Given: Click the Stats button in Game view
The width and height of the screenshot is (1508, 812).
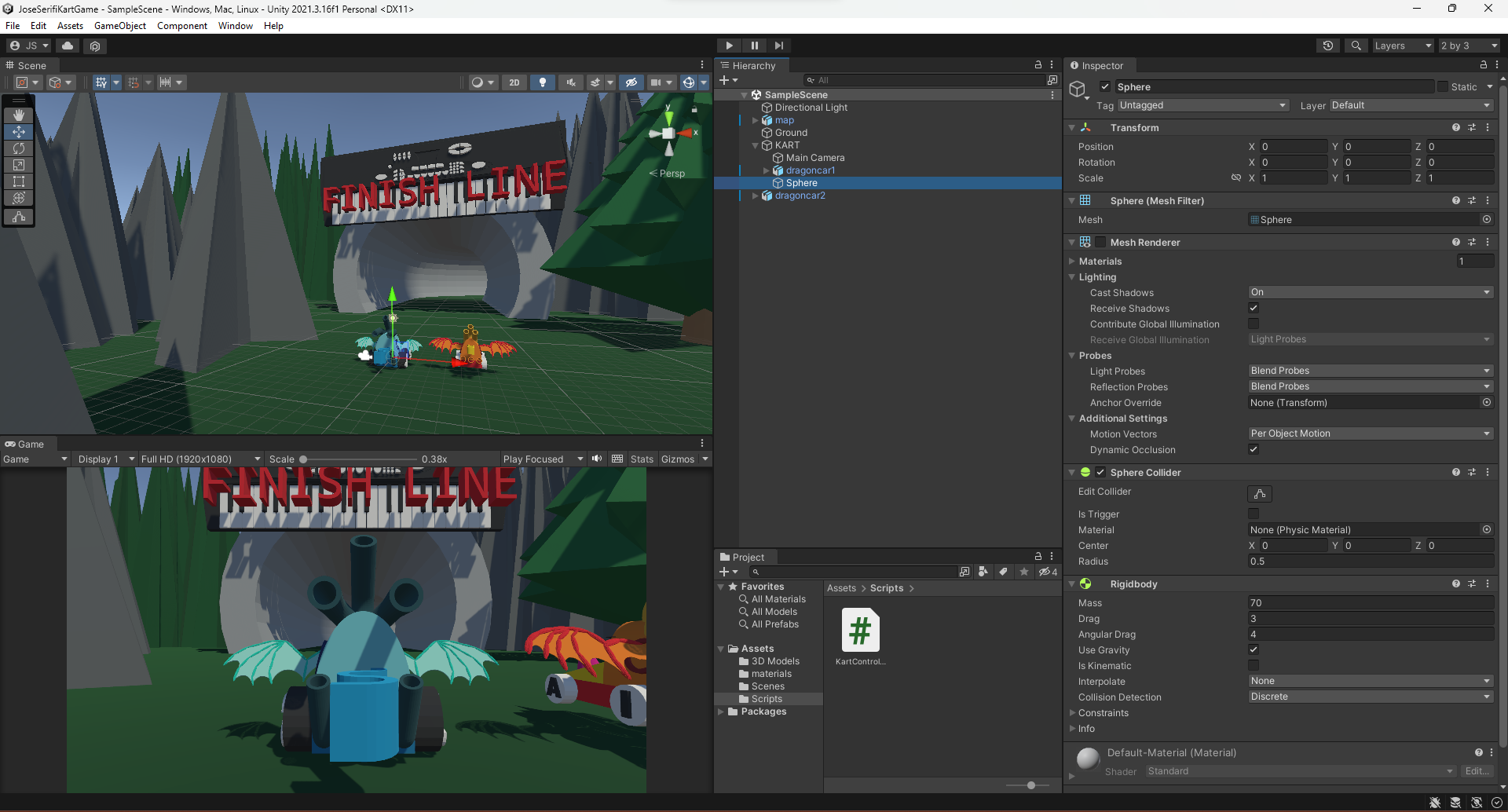Looking at the screenshot, I should [642, 459].
